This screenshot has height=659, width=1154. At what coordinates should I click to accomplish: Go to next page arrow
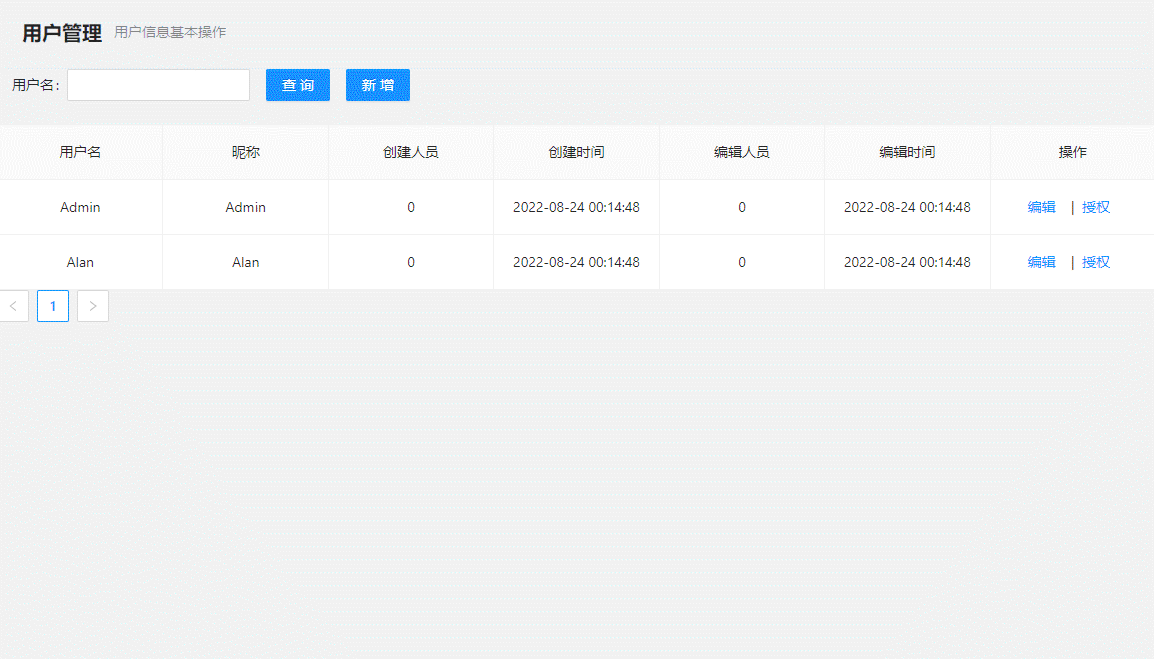point(93,306)
